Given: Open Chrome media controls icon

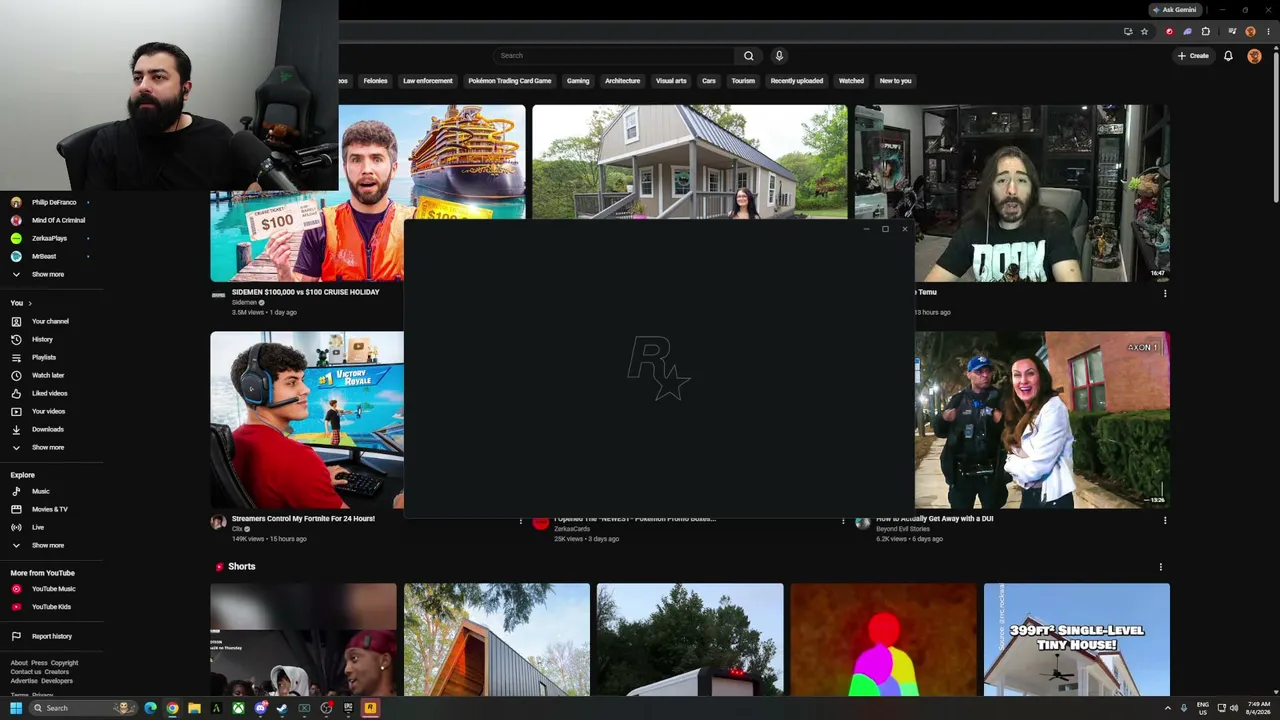Looking at the screenshot, I should pos(1232,31).
